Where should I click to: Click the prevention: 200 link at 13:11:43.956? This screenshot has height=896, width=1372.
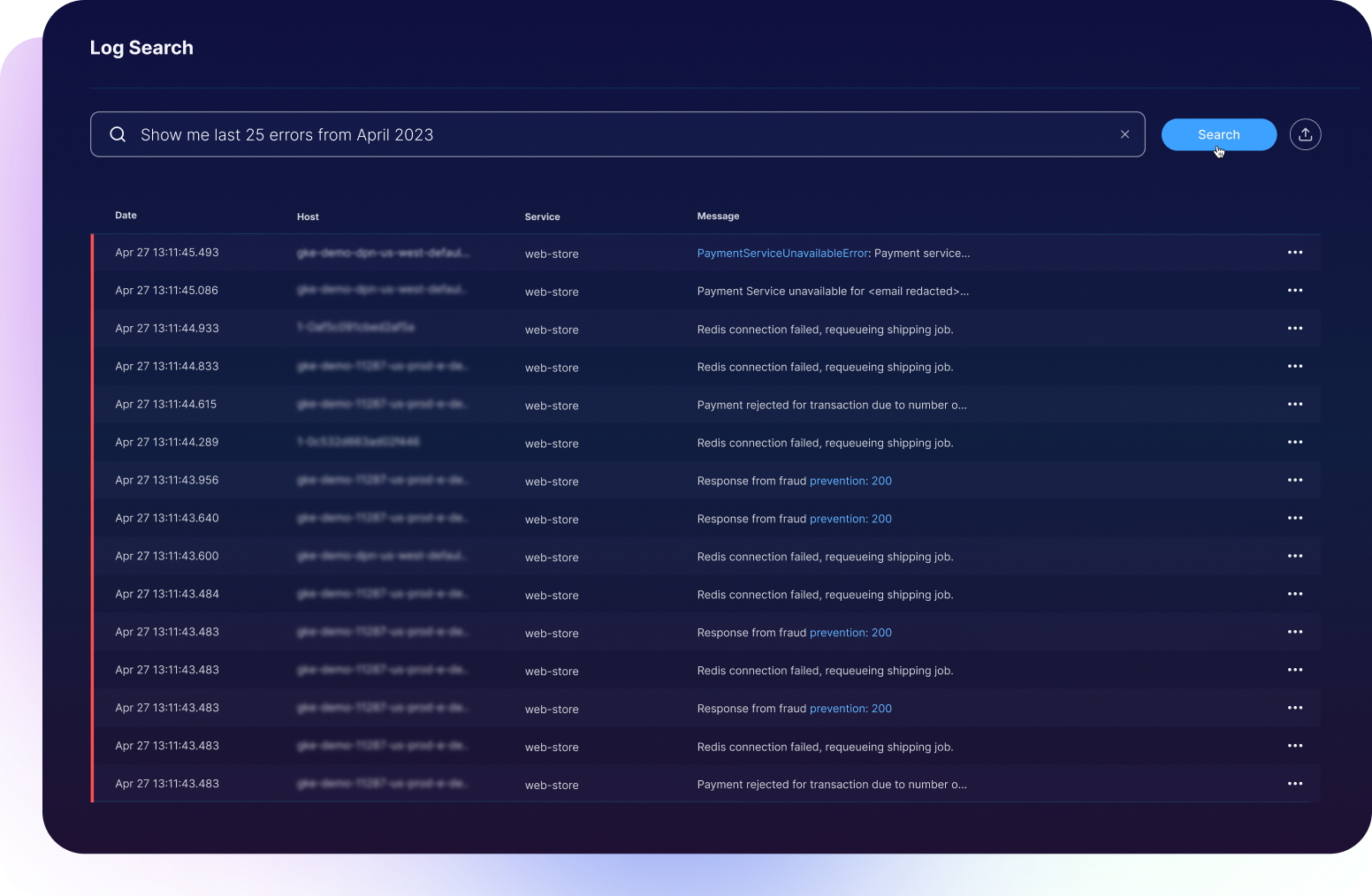850,480
